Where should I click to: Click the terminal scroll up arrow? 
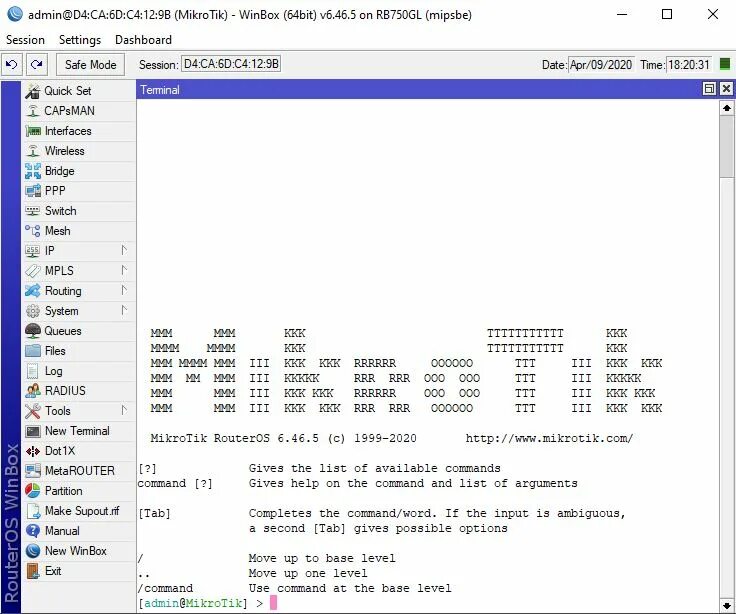(727, 108)
